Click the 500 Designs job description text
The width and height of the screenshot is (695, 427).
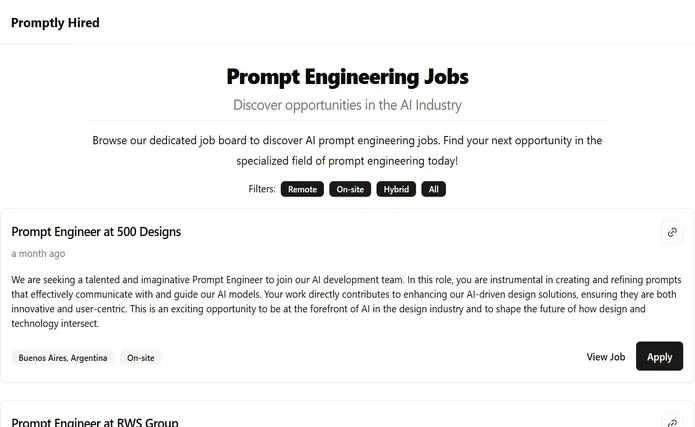[x=347, y=302]
